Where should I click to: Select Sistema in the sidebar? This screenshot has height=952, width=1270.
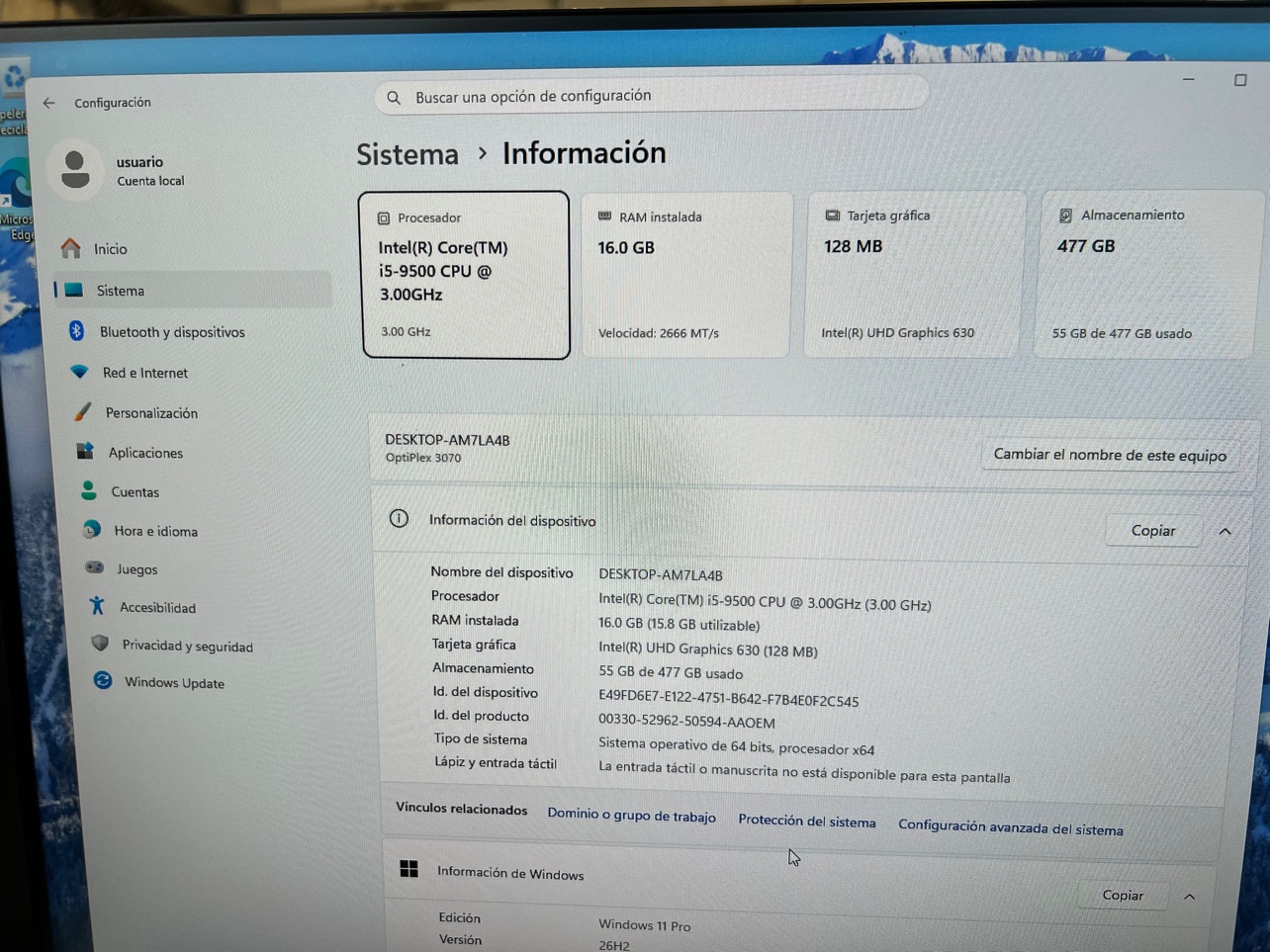(193, 291)
